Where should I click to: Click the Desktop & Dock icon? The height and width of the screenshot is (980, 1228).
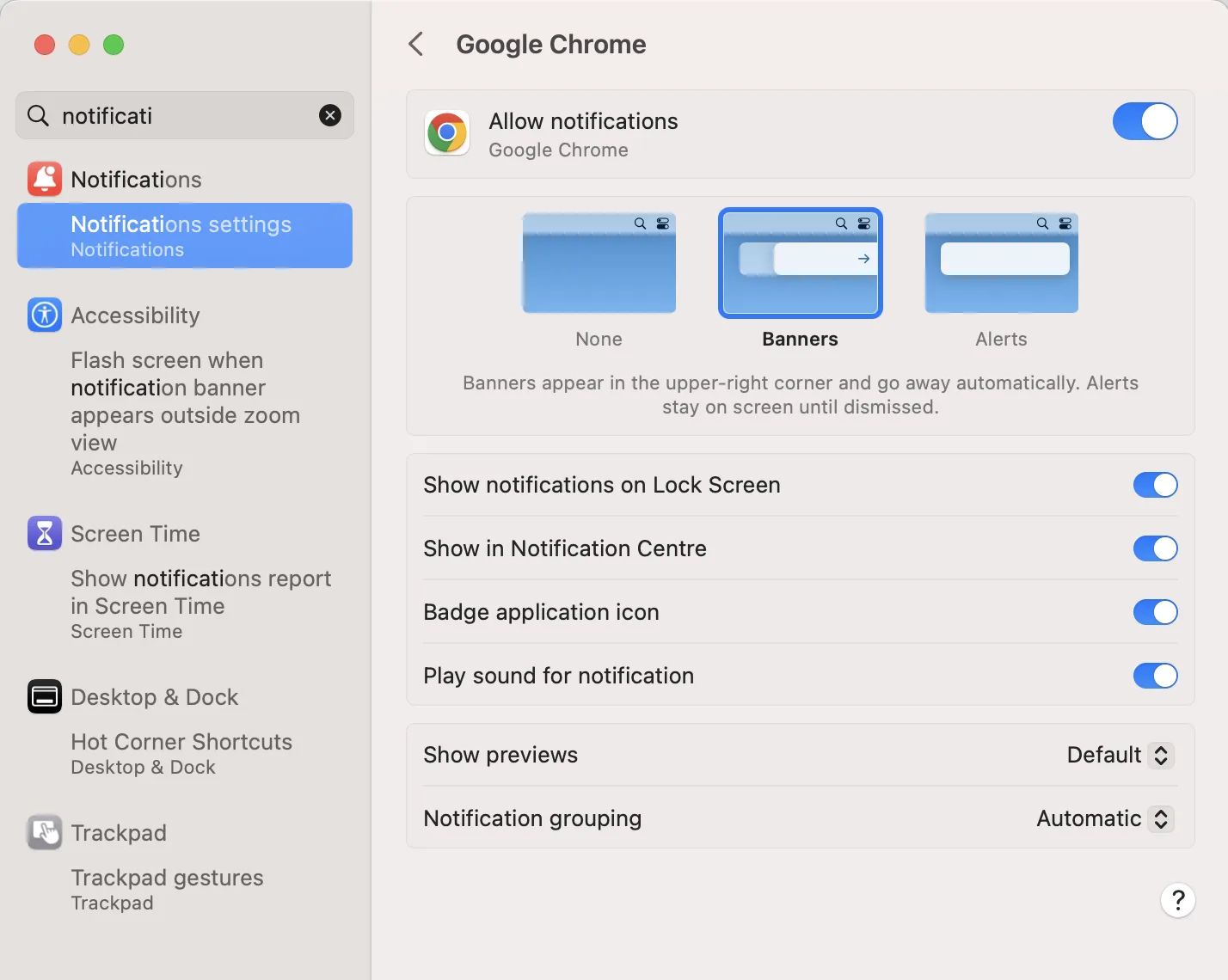click(x=45, y=696)
